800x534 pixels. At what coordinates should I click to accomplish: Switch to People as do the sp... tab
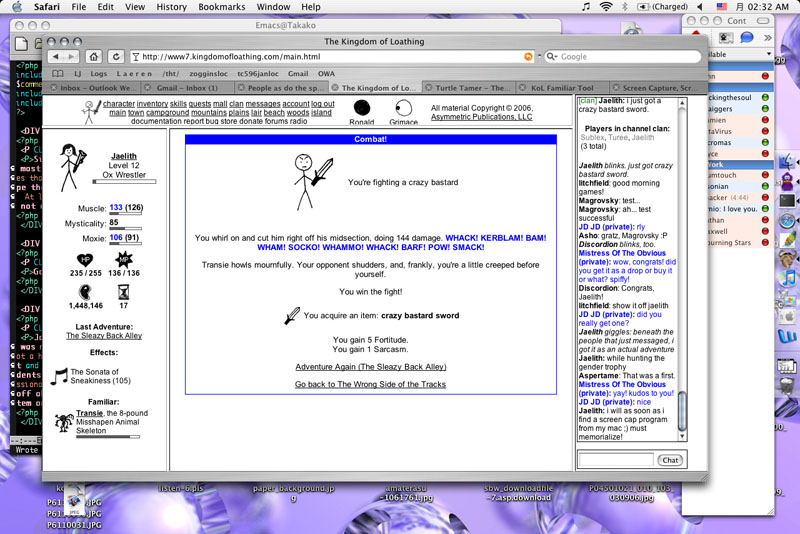tap(282, 88)
